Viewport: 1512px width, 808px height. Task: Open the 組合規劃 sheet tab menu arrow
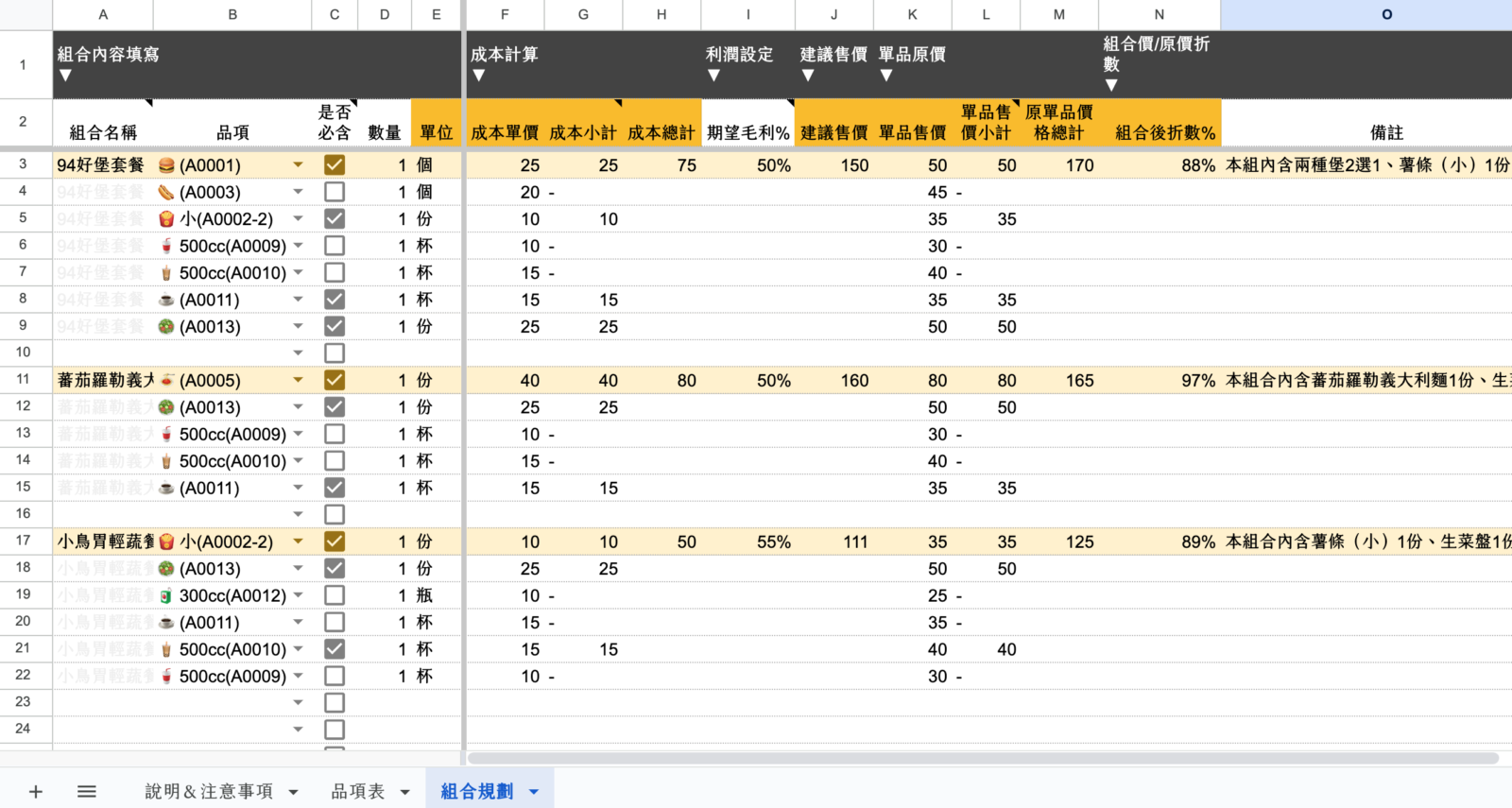click(534, 792)
